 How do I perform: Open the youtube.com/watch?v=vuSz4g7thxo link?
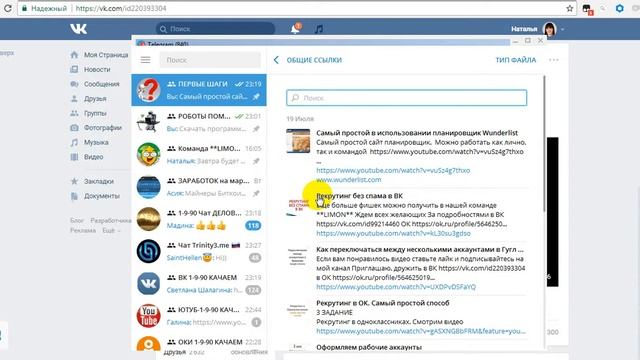[x=393, y=170]
